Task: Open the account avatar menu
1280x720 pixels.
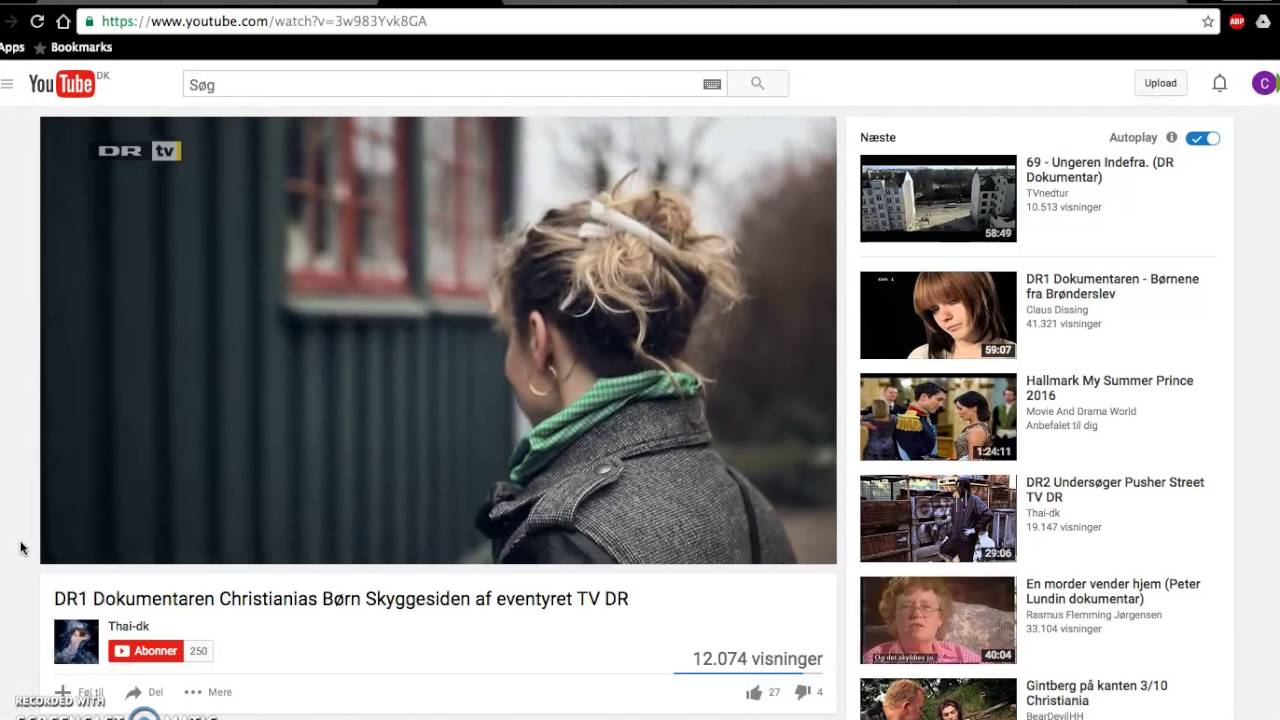Action: (1264, 83)
